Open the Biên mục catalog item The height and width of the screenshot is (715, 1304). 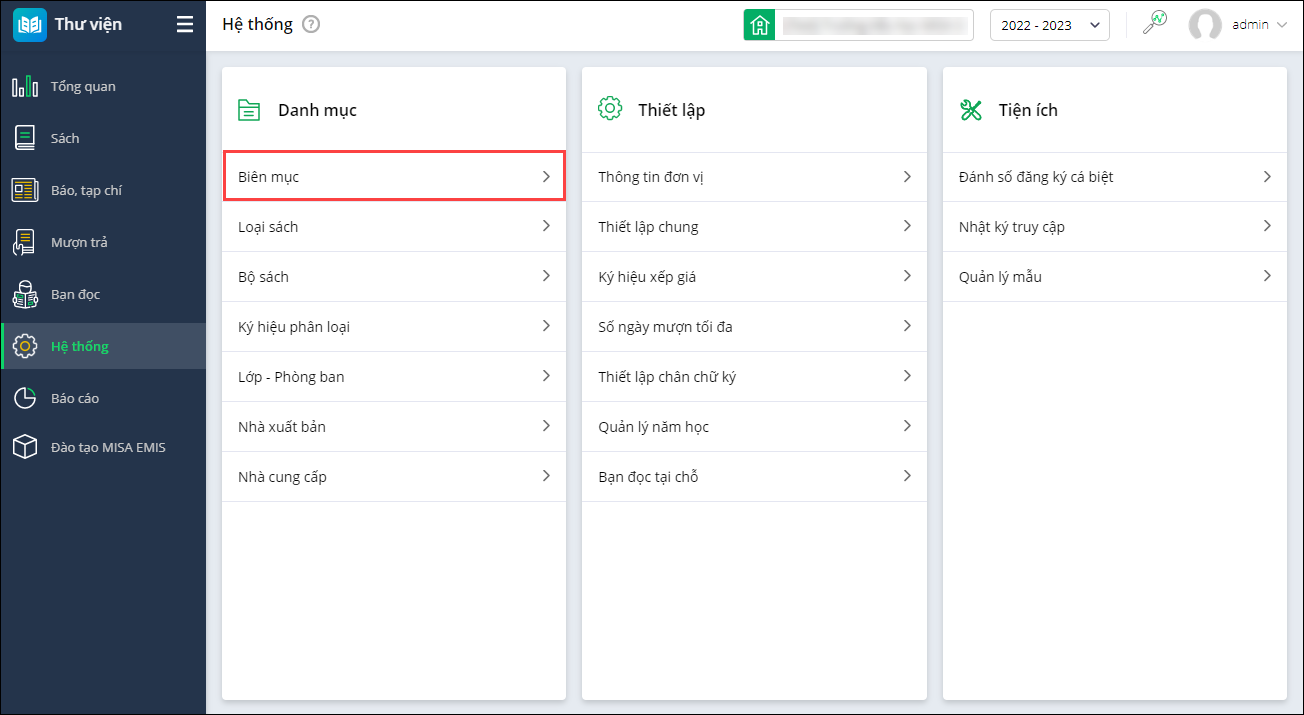[394, 177]
